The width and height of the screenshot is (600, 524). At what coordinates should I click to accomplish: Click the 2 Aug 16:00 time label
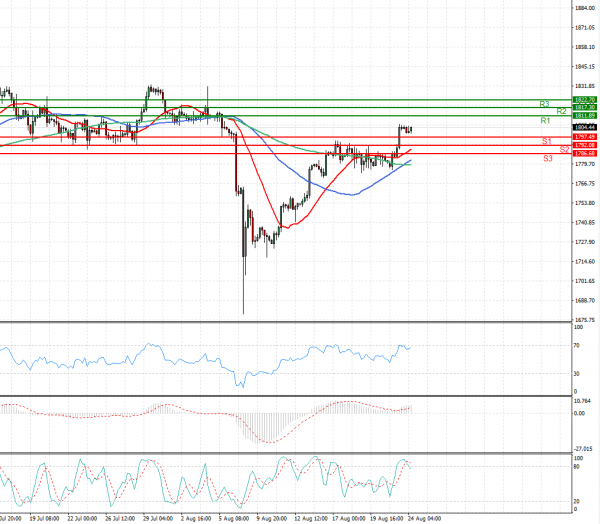196,519
